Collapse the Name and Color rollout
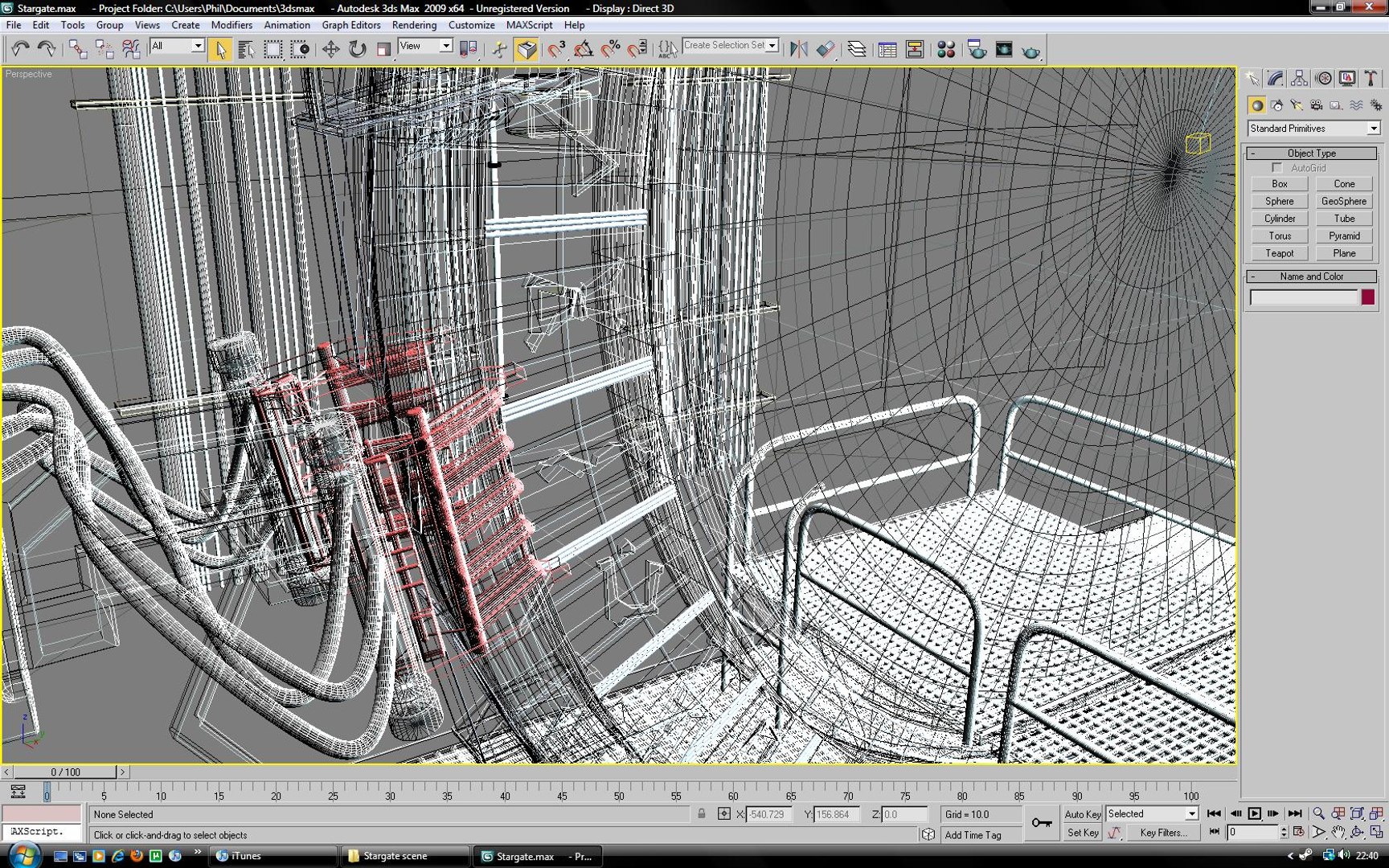Image resolution: width=1389 pixels, height=868 pixels. coord(1311,276)
